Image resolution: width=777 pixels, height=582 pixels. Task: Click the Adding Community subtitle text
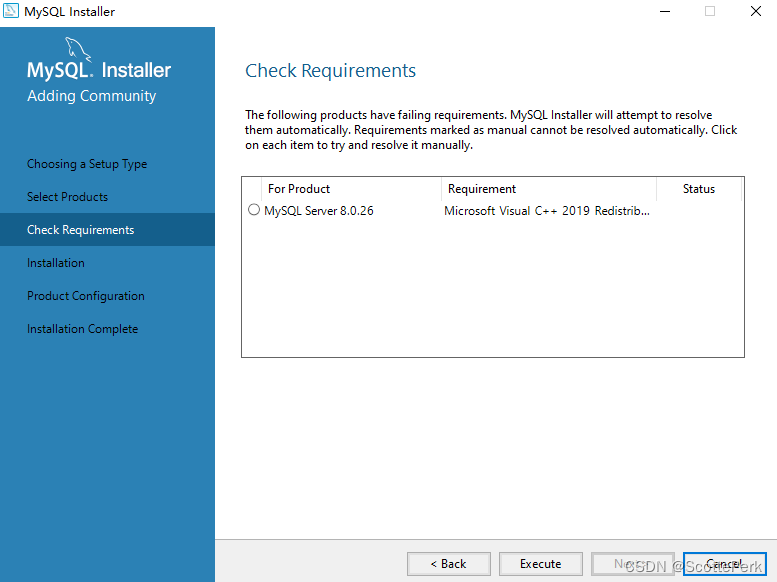92,96
